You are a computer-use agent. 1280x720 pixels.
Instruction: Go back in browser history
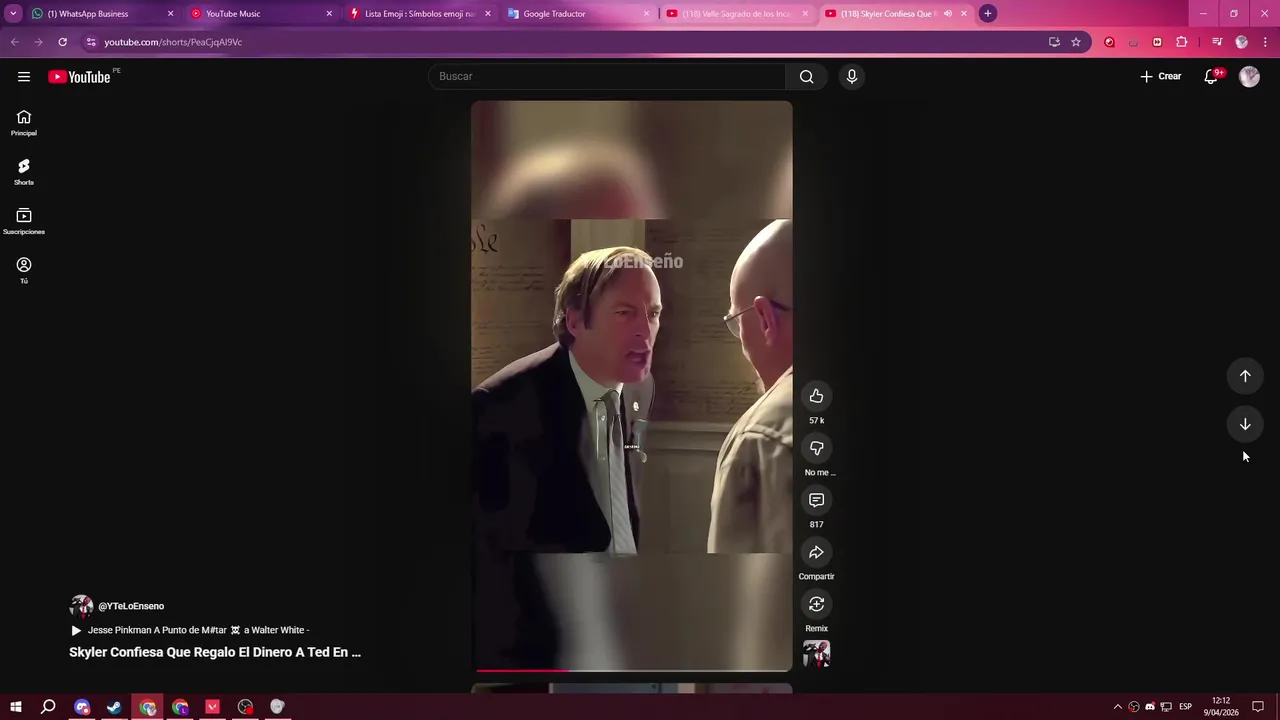point(14,42)
